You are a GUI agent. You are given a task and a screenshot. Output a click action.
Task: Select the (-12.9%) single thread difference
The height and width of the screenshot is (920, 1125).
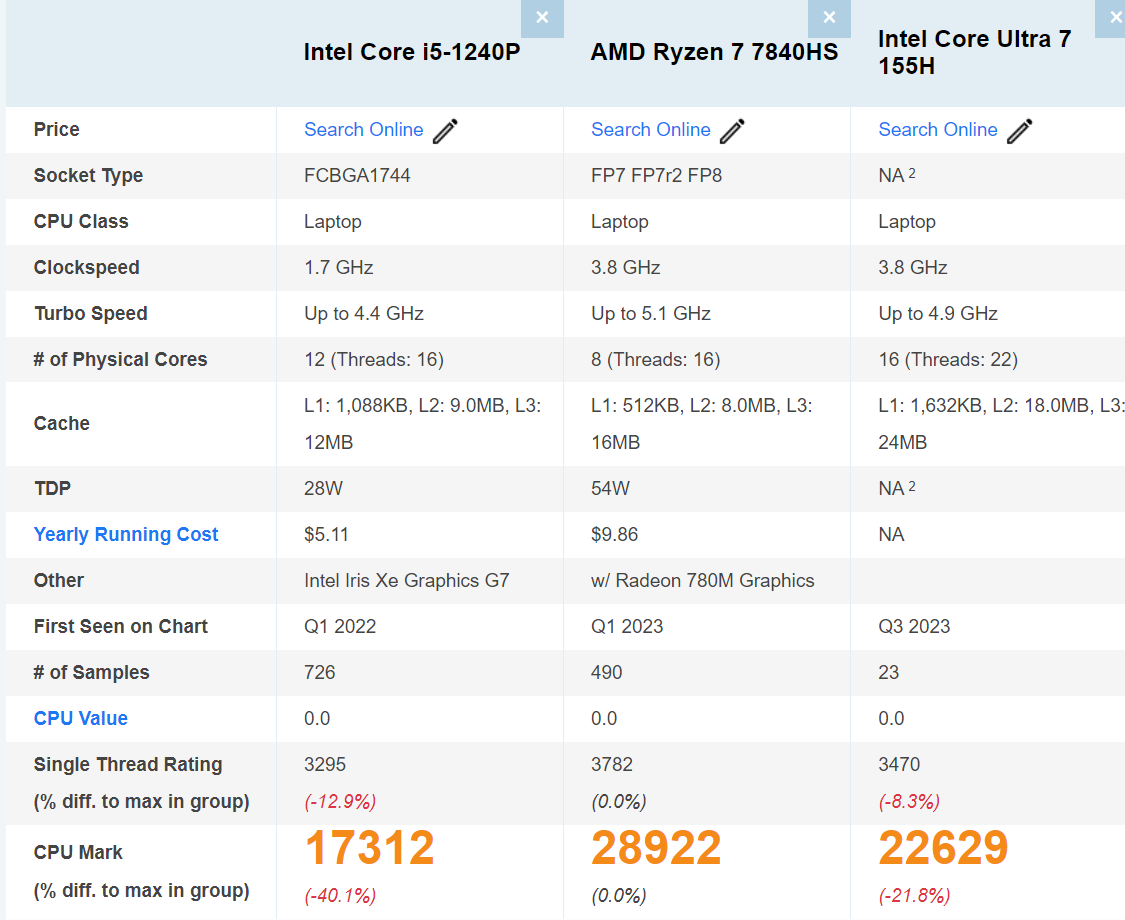[x=340, y=802]
